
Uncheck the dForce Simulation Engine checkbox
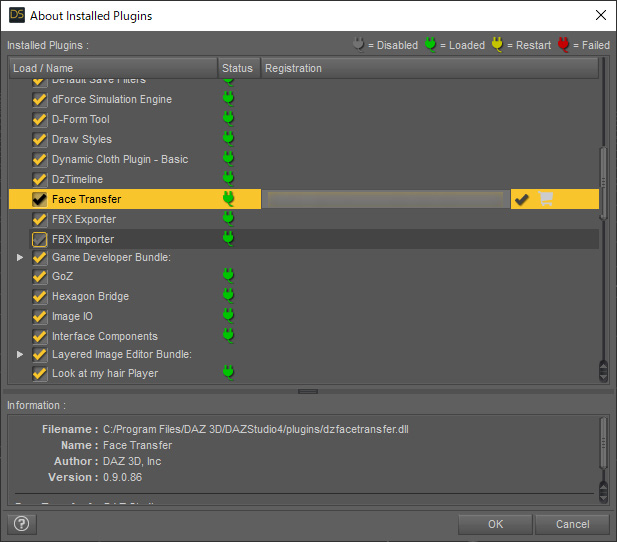click(40, 99)
